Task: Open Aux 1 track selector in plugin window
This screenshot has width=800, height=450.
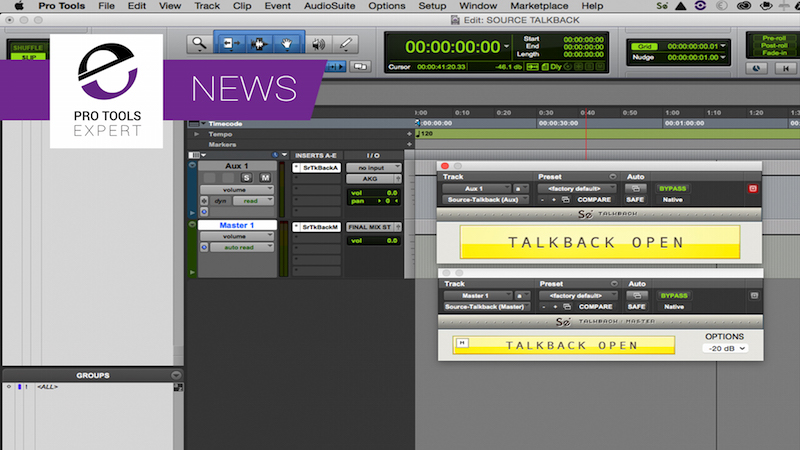Action: pyautogui.click(x=477, y=189)
